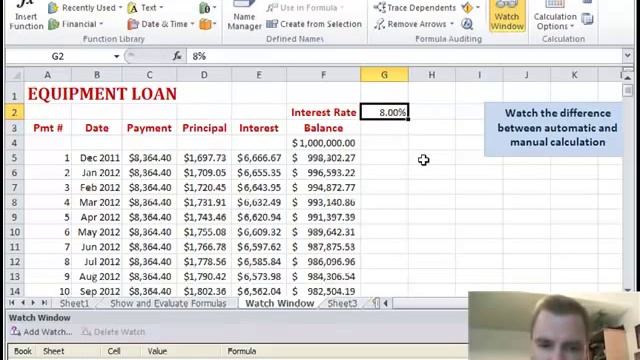Open the Insert Function dialog
This screenshot has width=640, height=360.
click(26, 16)
